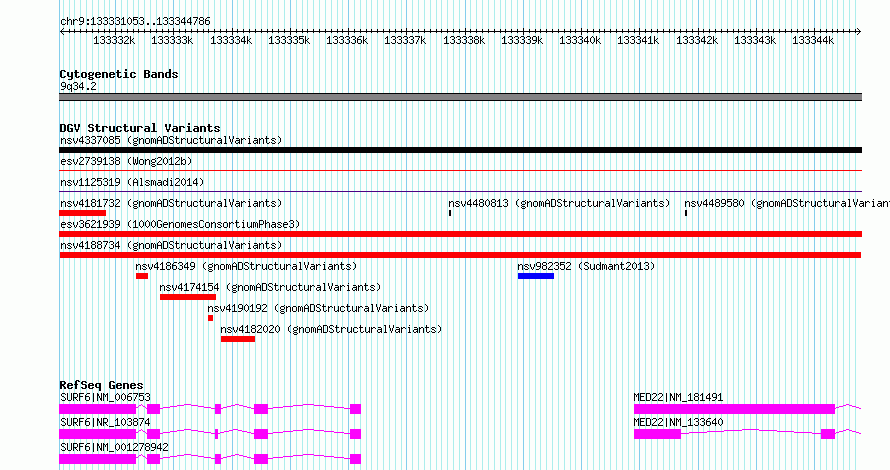Image resolution: width=890 pixels, height=470 pixels.
Task: Open the nsv4480813 gnomAD variant label
Action: [559, 203]
